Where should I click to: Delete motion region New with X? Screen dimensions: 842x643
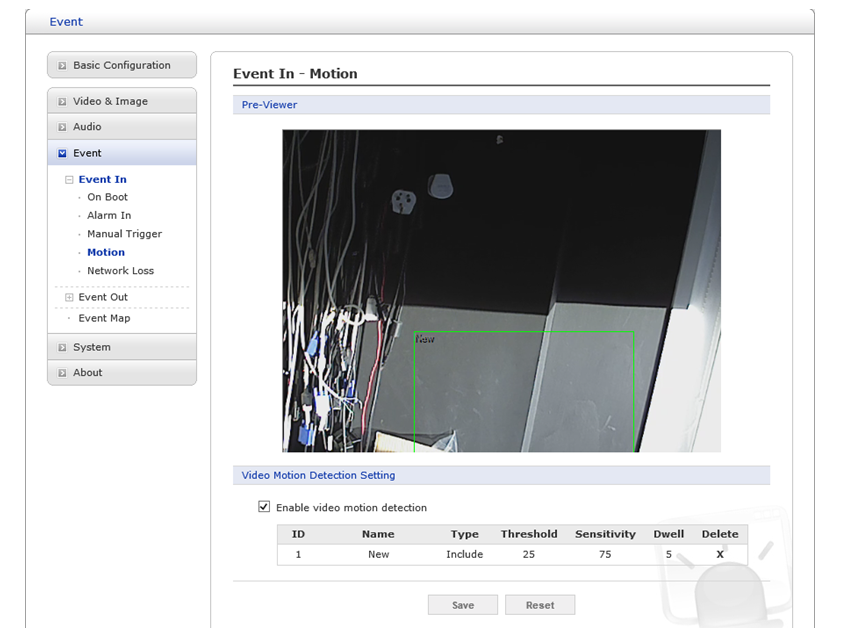point(720,554)
